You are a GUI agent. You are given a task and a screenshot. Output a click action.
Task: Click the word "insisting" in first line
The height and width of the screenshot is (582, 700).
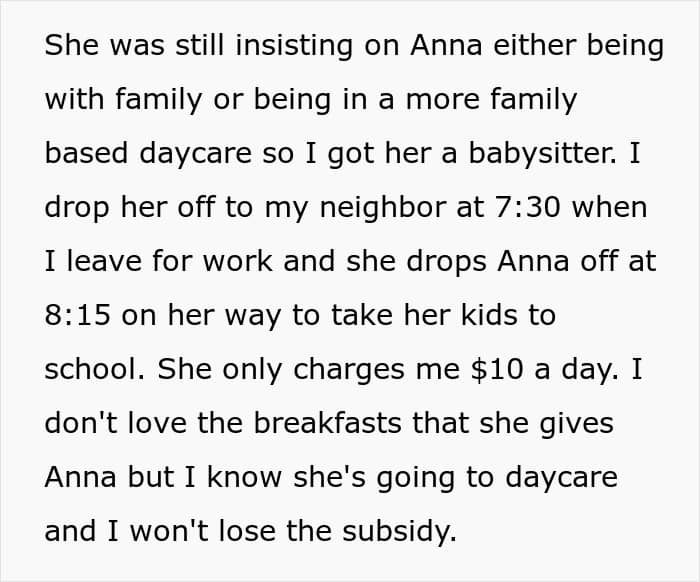294,46
